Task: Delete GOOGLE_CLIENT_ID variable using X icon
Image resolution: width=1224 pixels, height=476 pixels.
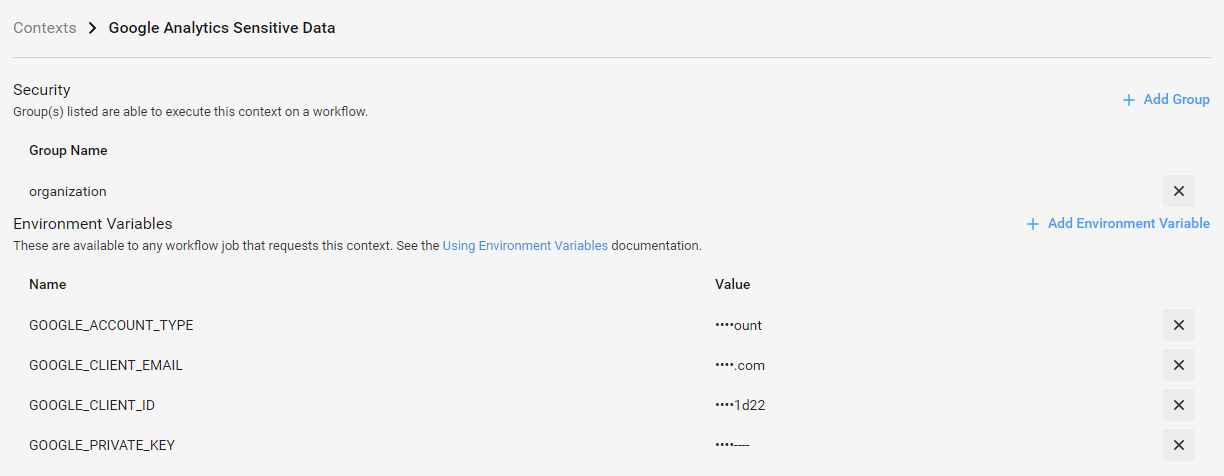Action: [1178, 405]
